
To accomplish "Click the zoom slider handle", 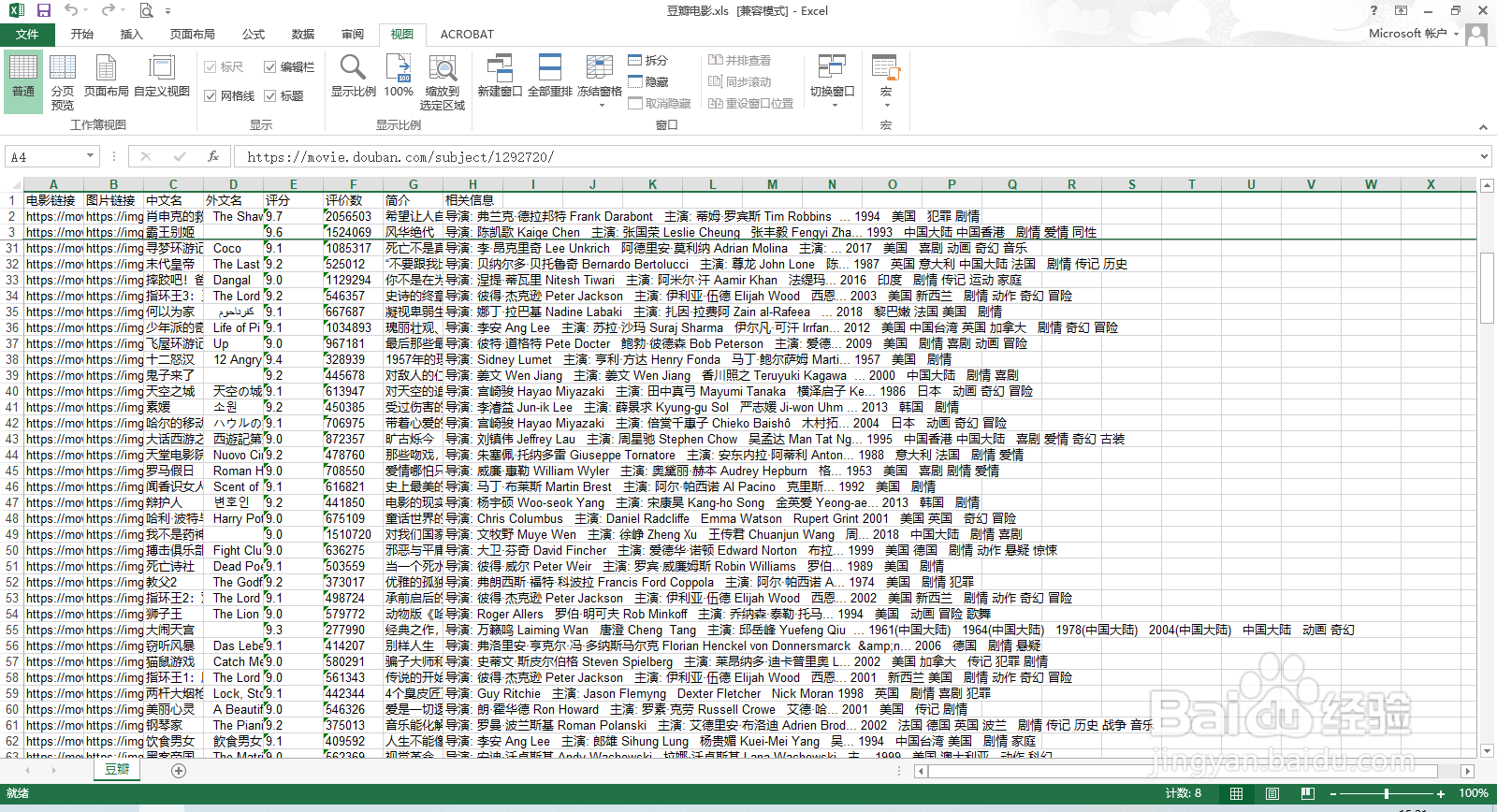I will pos(1387,793).
